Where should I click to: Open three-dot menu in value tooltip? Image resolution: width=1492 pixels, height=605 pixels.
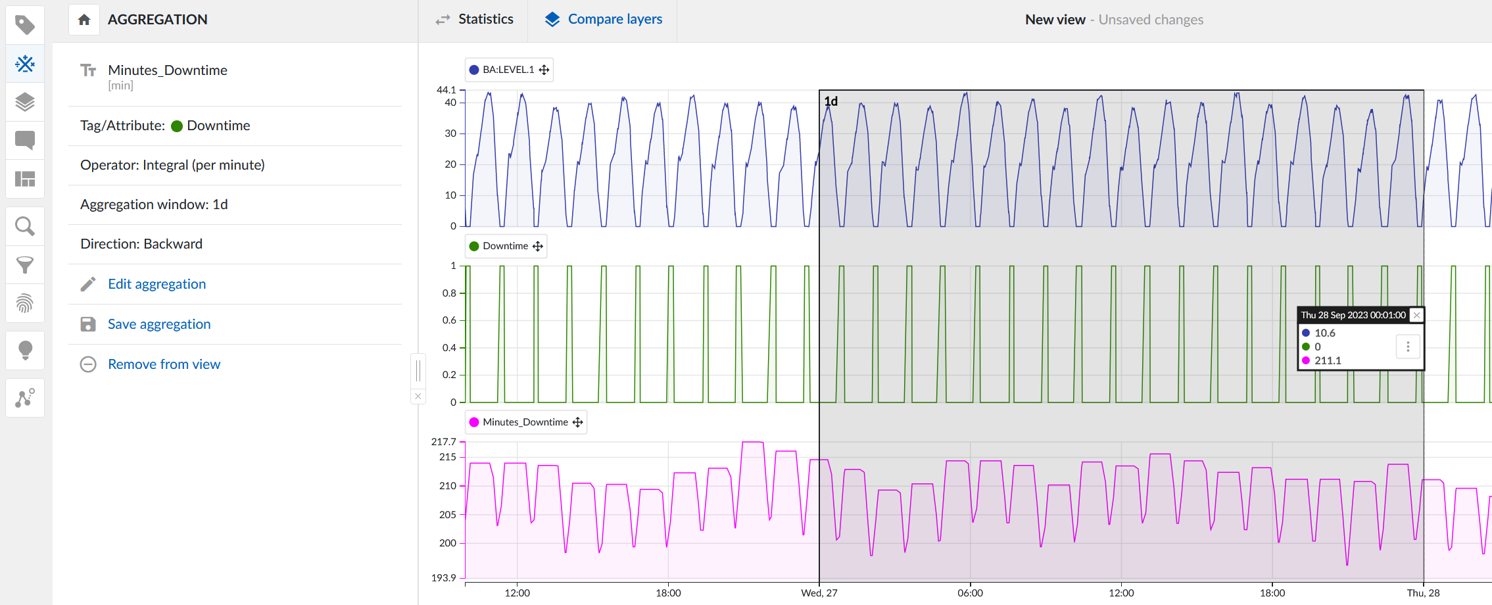click(x=1408, y=347)
